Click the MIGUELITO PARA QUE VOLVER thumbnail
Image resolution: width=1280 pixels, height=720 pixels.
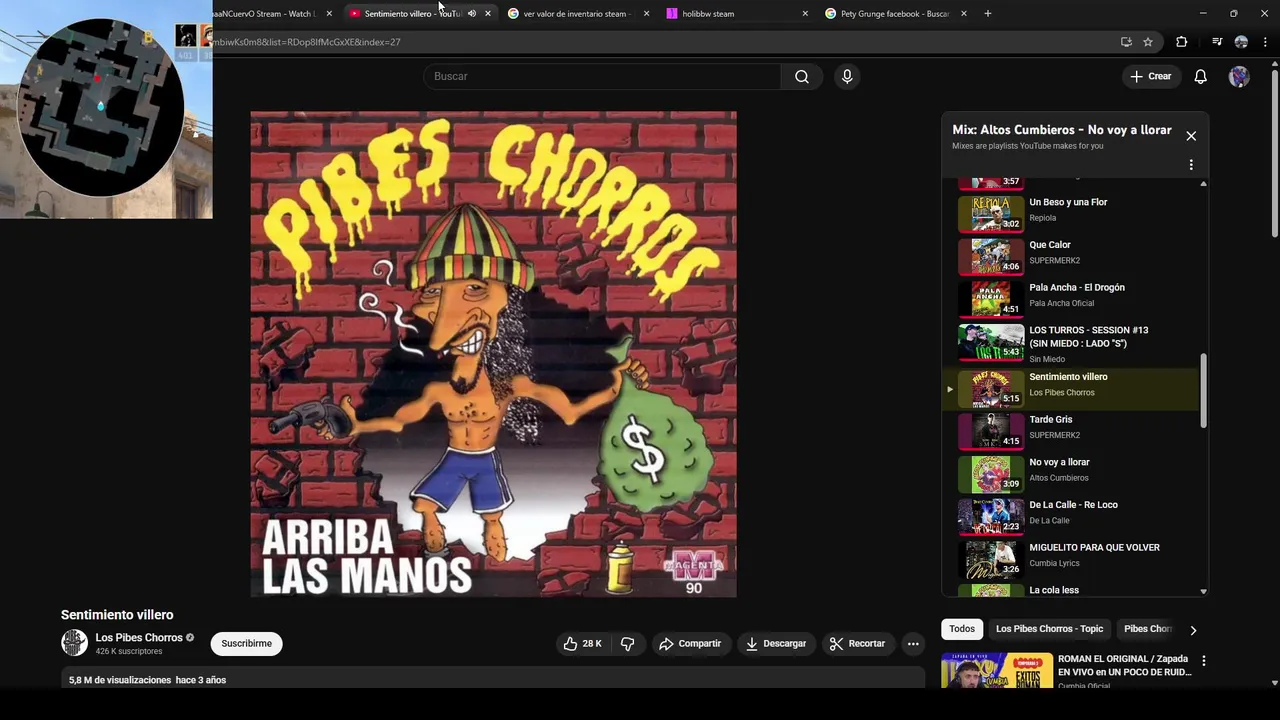(991, 559)
